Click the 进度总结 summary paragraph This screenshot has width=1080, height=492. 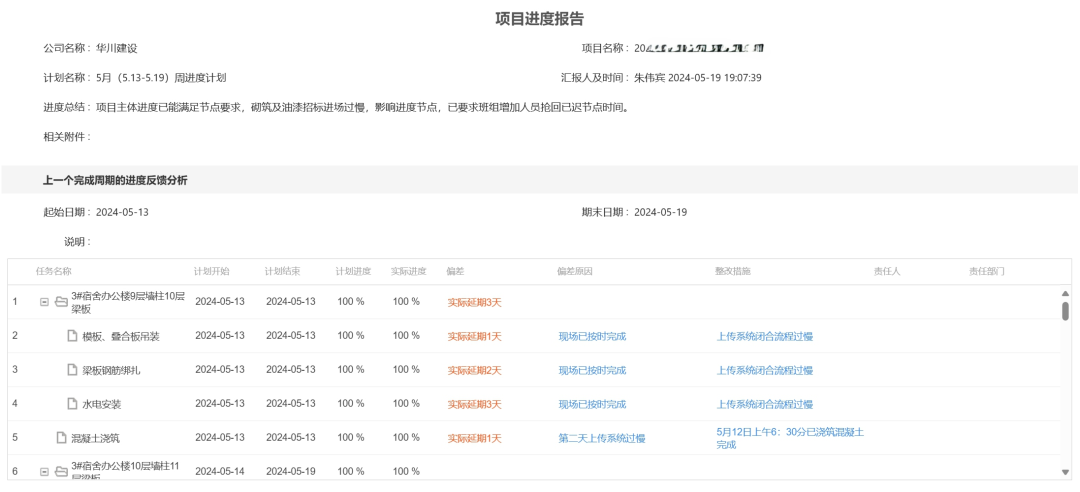click(362, 107)
